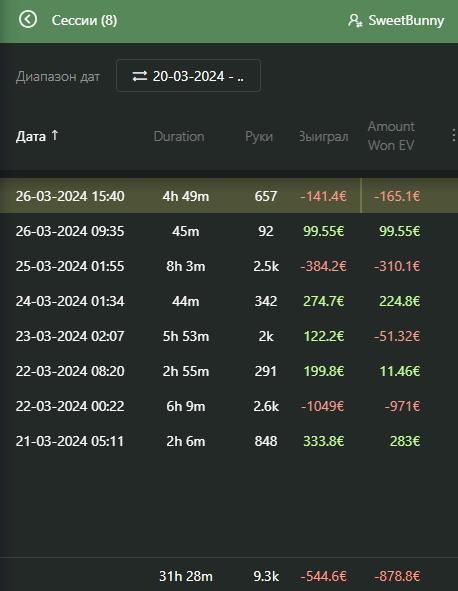Open the 21-03-2024 05:11 session

click(x=229, y=441)
